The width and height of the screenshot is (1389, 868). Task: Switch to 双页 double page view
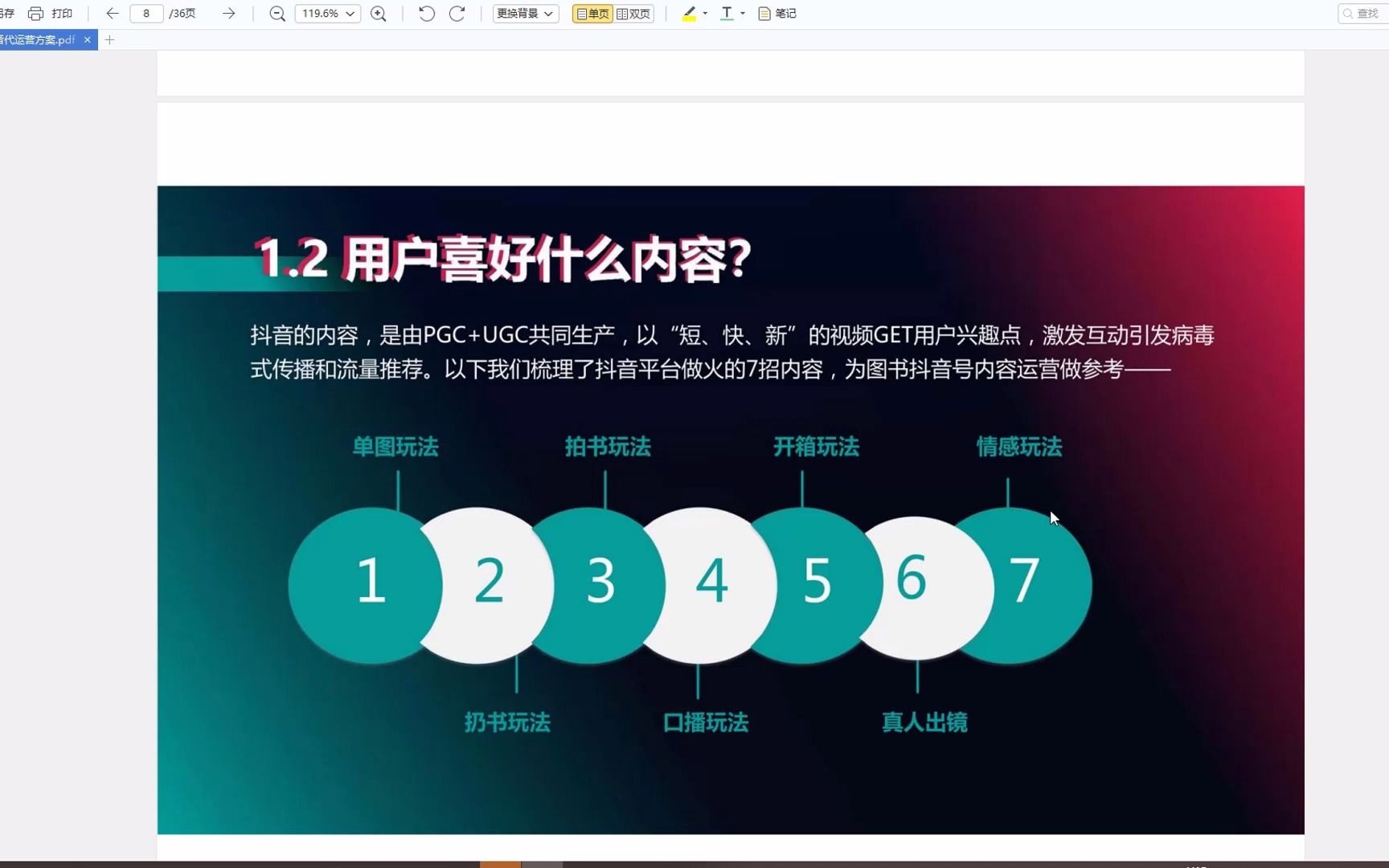click(633, 14)
